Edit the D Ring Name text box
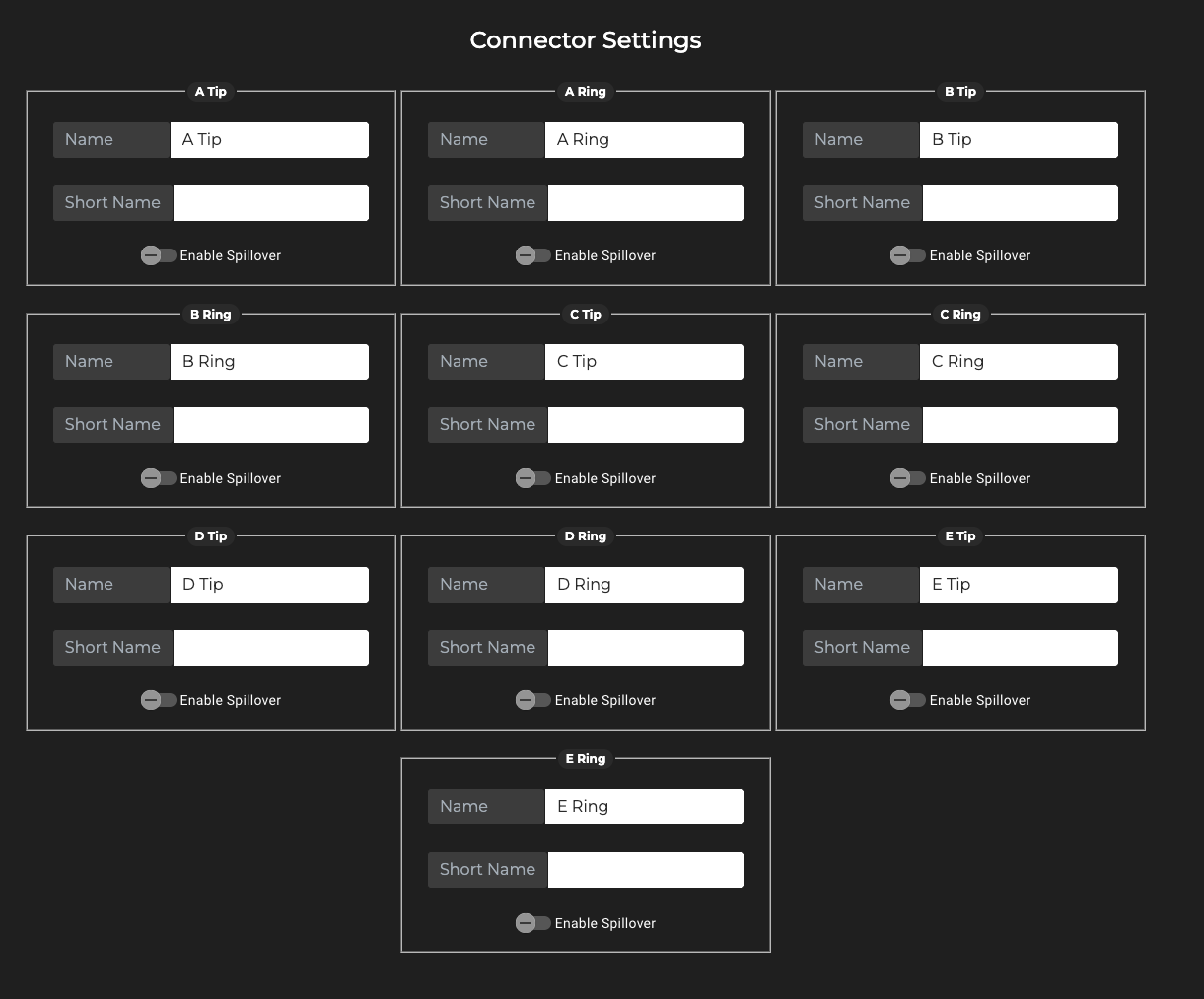This screenshot has height=999, width=1204. coord(644,585)
